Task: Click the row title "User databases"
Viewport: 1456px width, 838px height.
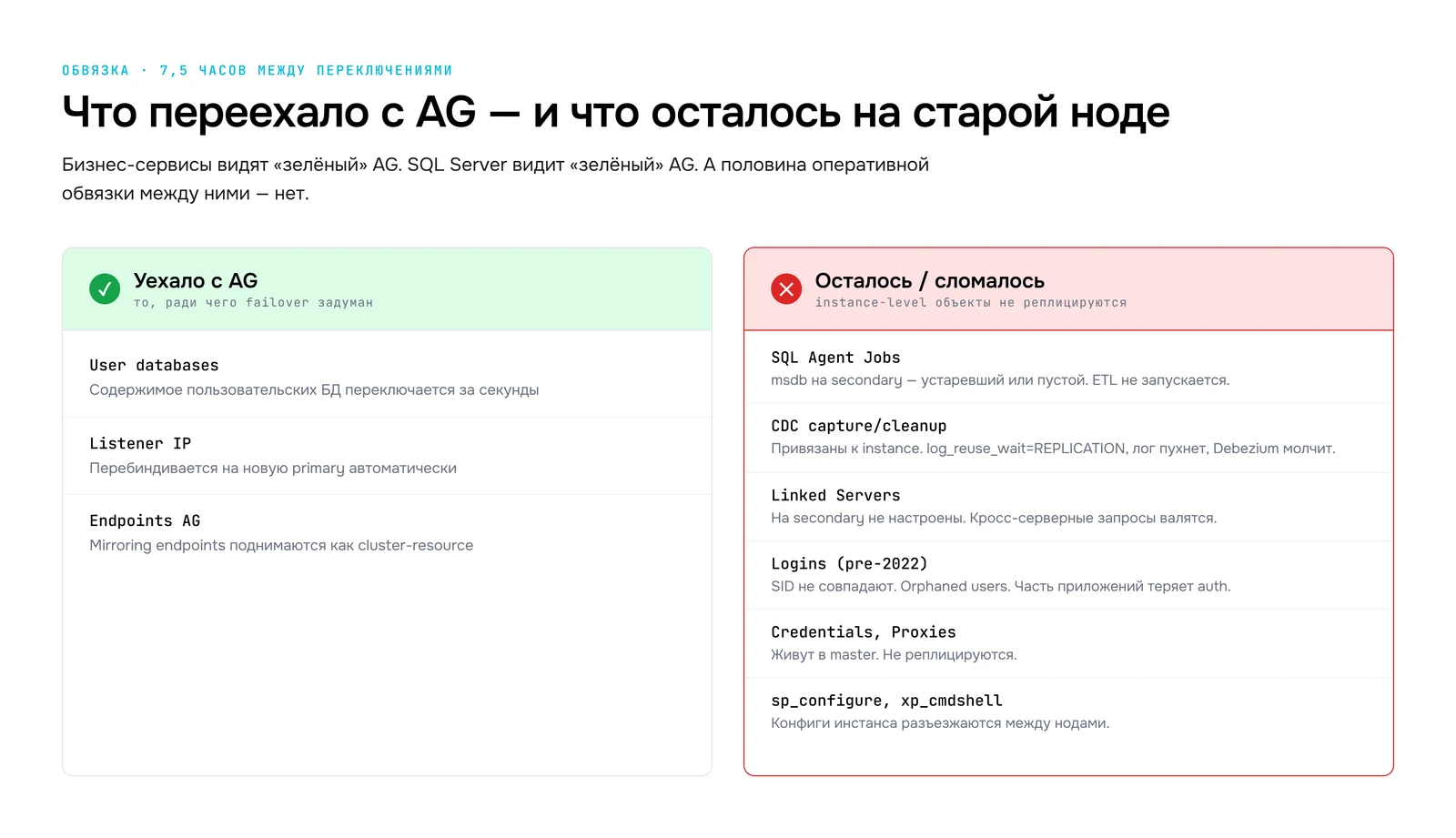Action: coord(154,365)
